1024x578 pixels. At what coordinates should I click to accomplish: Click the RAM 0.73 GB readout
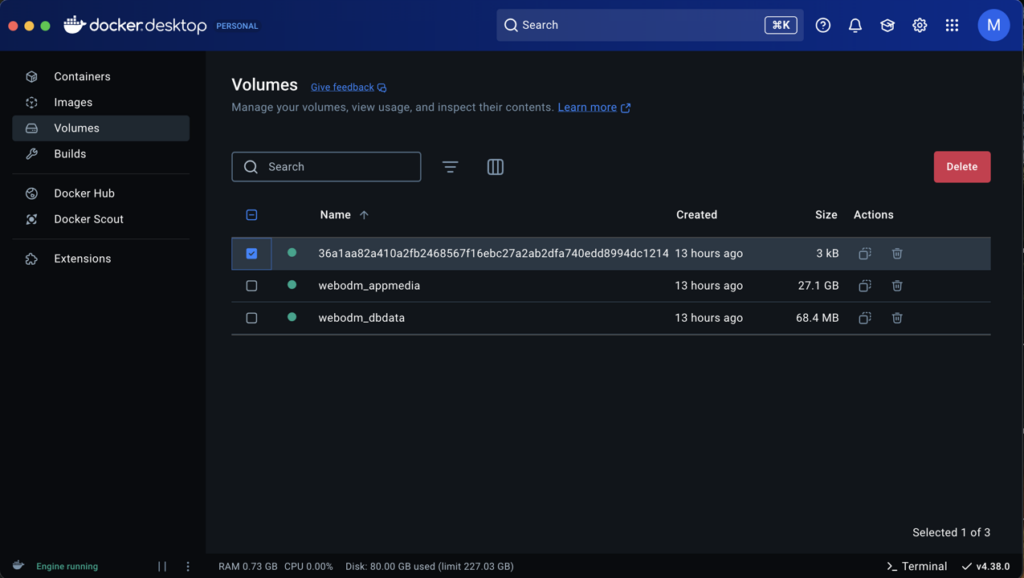(248, 566)
